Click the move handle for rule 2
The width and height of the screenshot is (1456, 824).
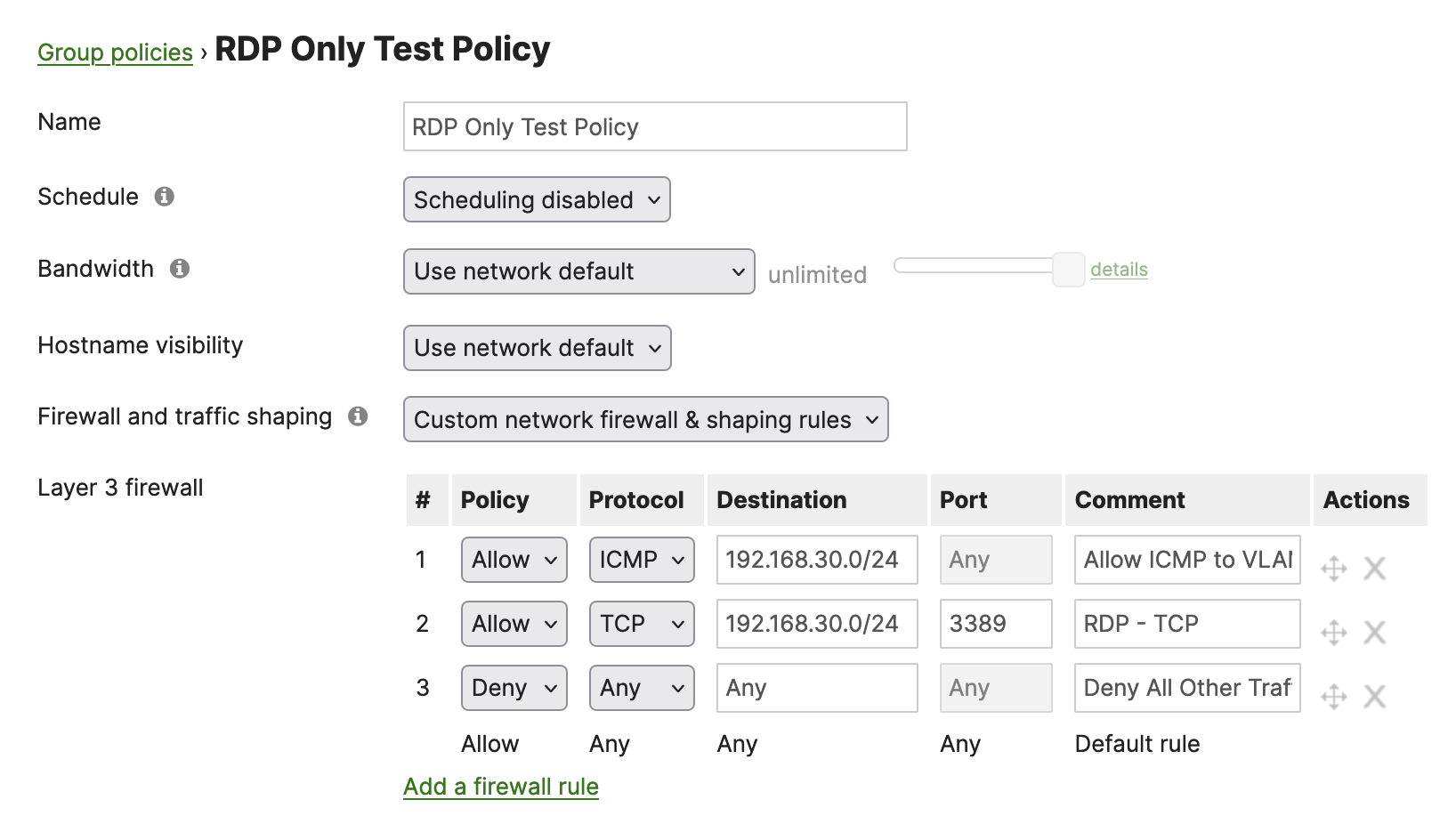click(x=1333, y=632)
